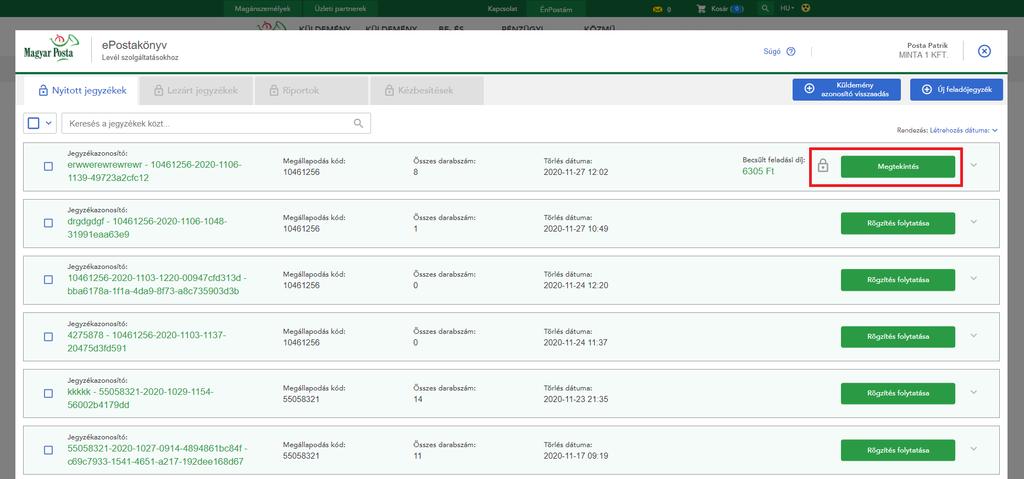Viewport: 1024px width, 479px height.
Task: Click the yellow accessibility icon next to HU
Action: coord(805,8)
